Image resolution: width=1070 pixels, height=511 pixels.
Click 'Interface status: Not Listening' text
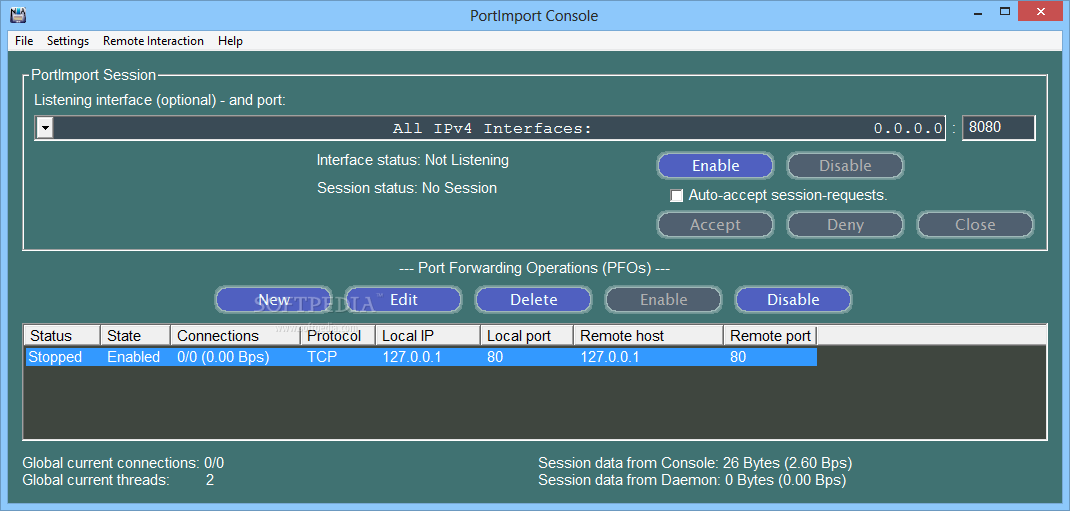[413, 160]
